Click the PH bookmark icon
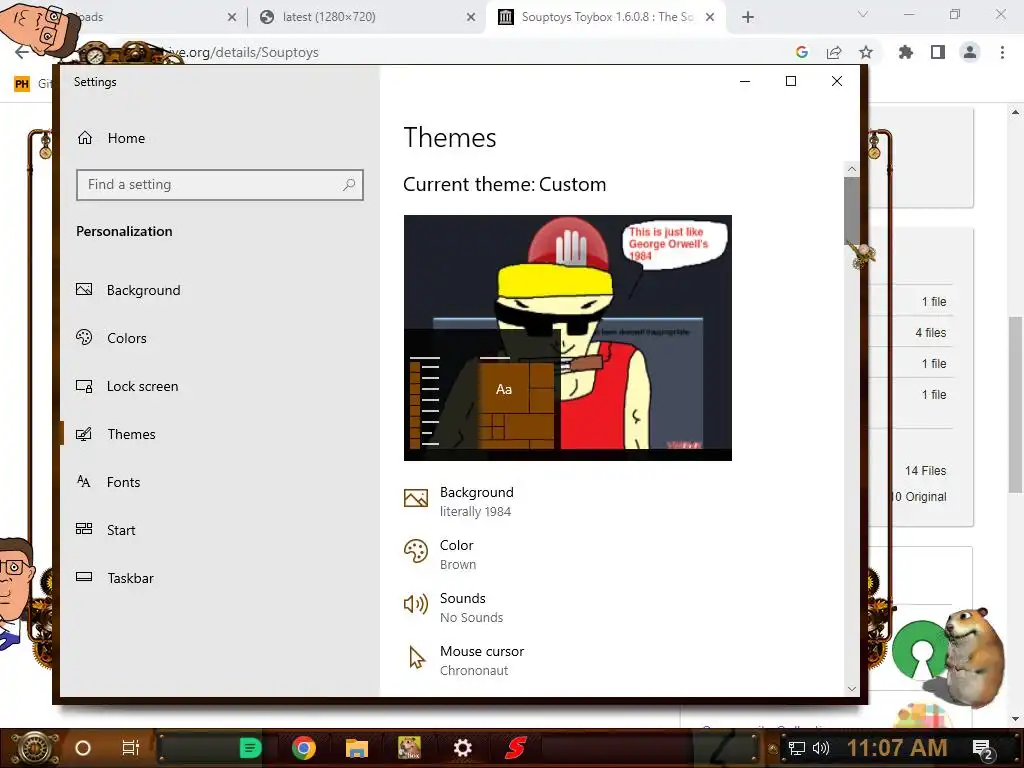 click(22, 84)
